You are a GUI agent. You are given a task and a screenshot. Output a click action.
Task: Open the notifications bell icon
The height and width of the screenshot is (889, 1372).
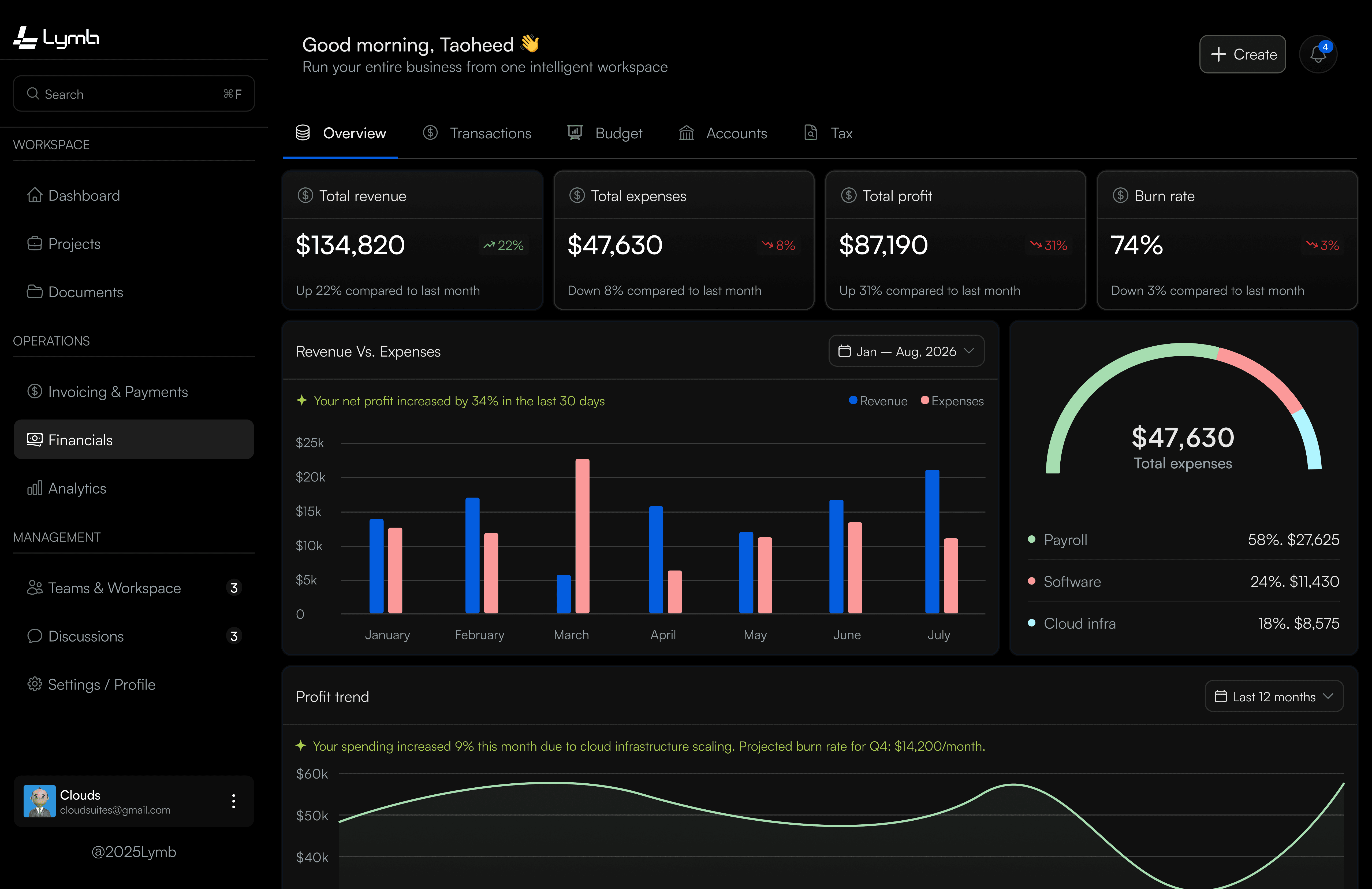(x=1318, y=54)
